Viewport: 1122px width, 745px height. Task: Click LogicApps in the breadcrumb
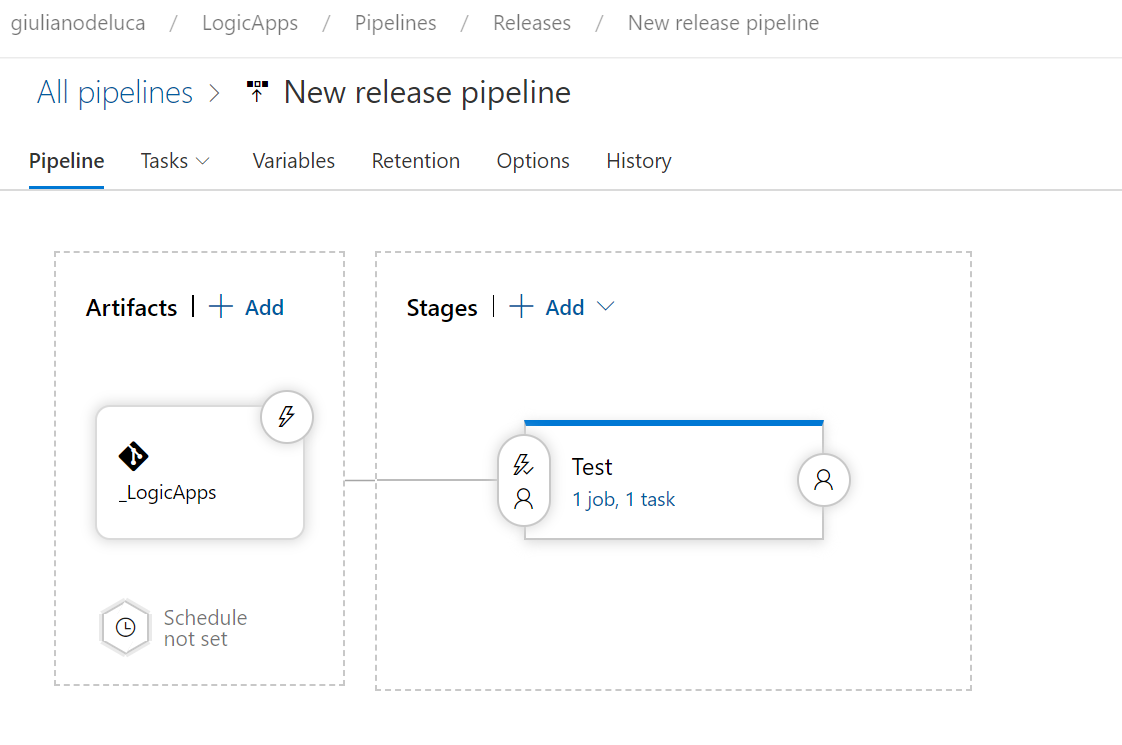pyautogui.click(x=250, y=23)
